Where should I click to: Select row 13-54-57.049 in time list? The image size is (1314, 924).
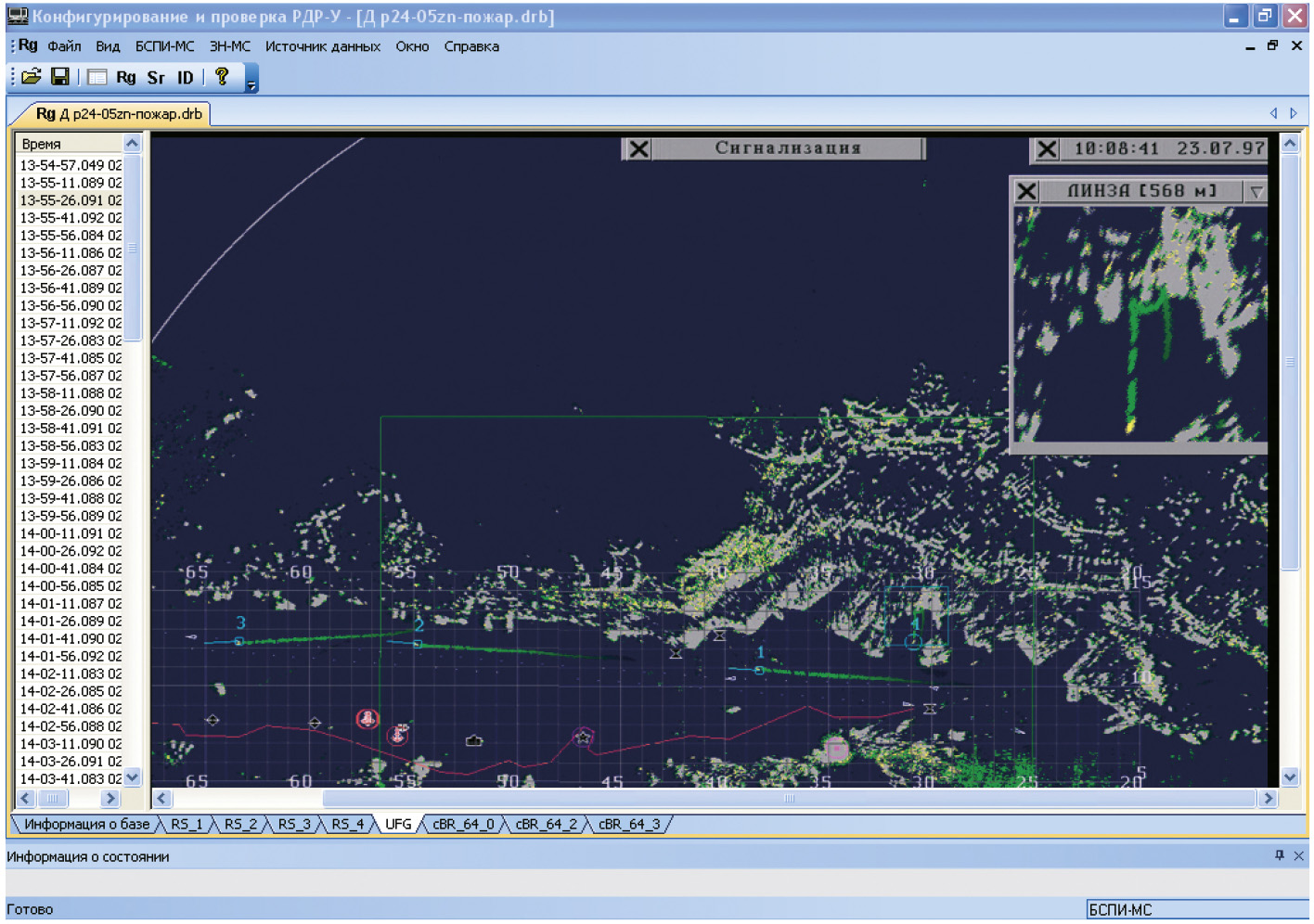point(71,165)
